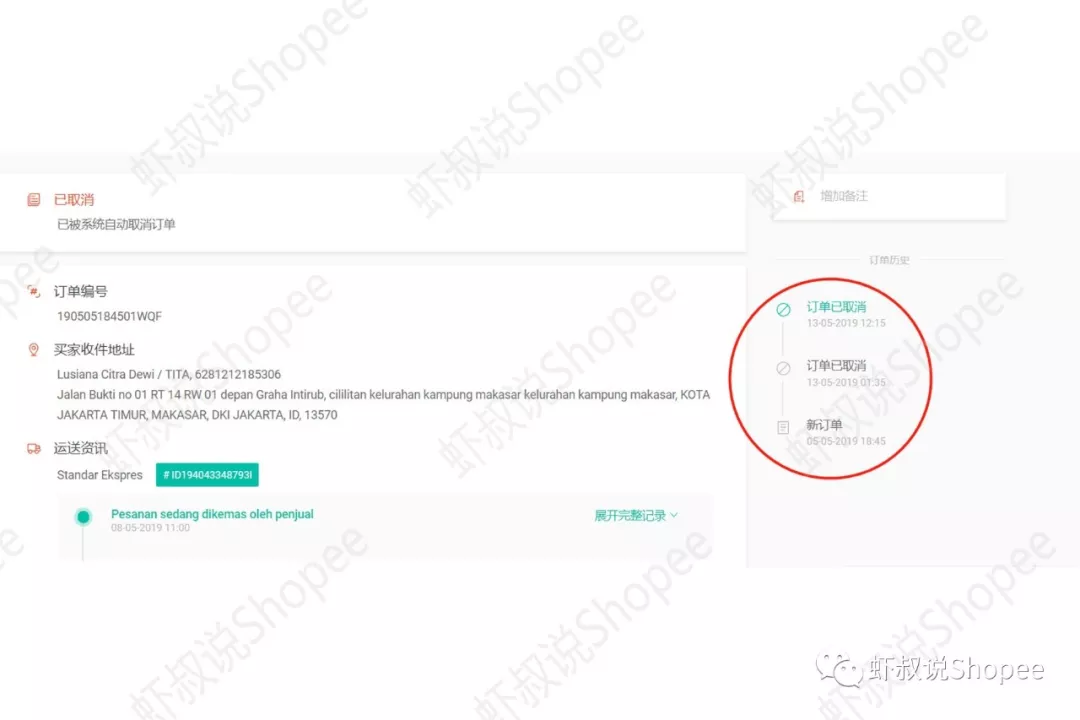Click the shipping info truck icon
Screen dimensions: 1080x720
(x=33, y=449)
